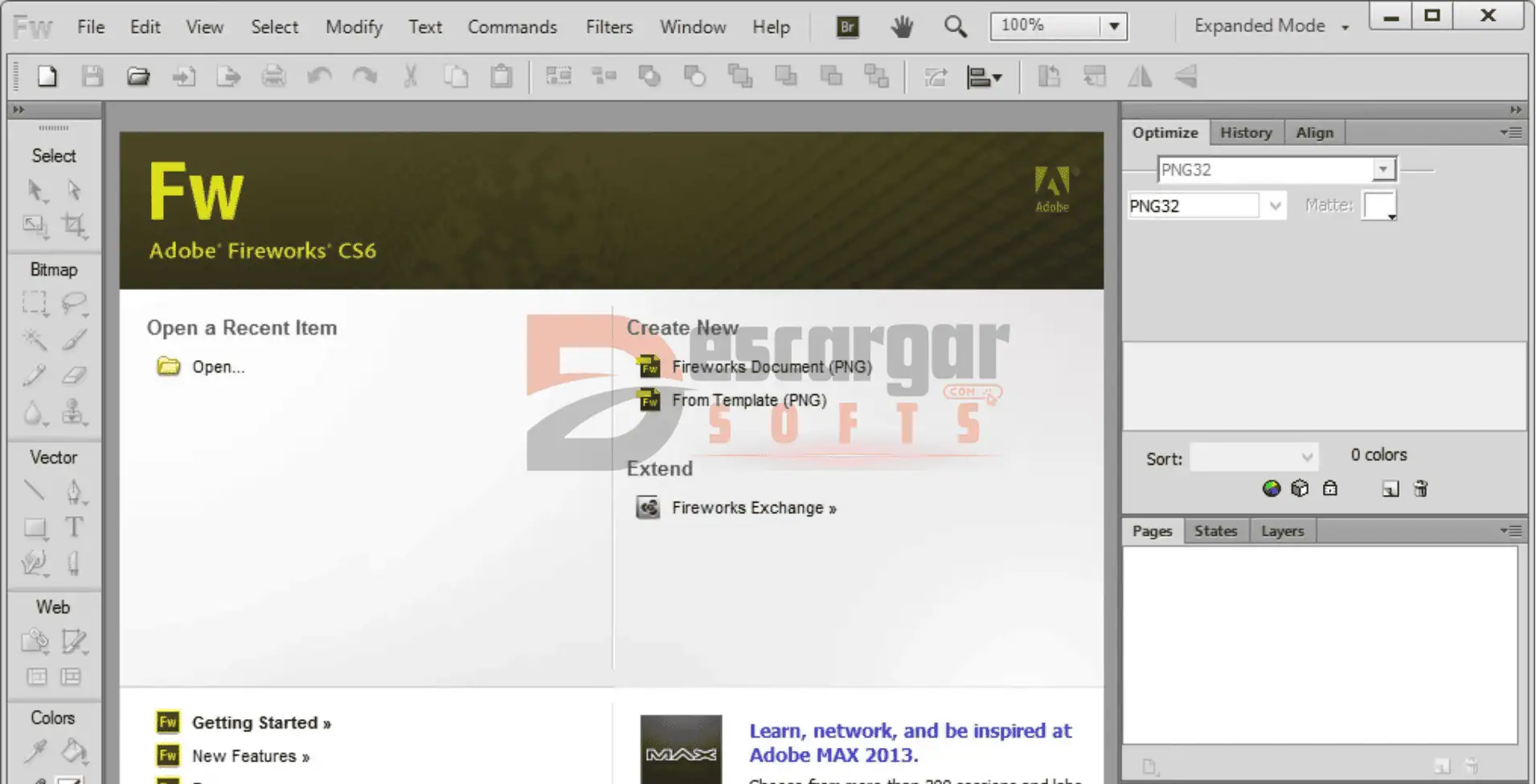This screenshot has height=784, width=1536.
Task: Open the Commands menu
Action: click(x=512, y=27)
